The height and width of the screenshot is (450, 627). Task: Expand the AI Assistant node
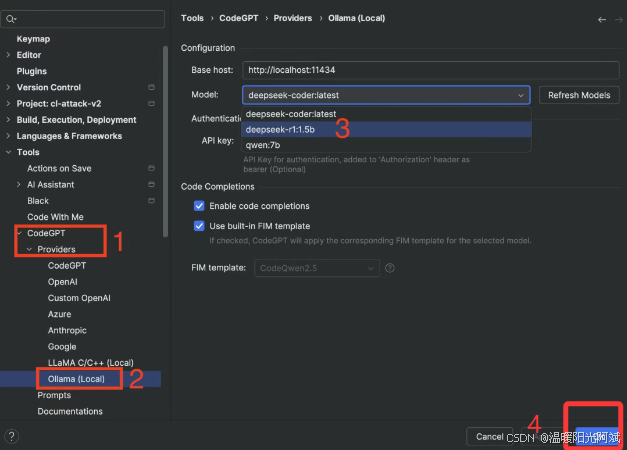click(x=18, y=184)
